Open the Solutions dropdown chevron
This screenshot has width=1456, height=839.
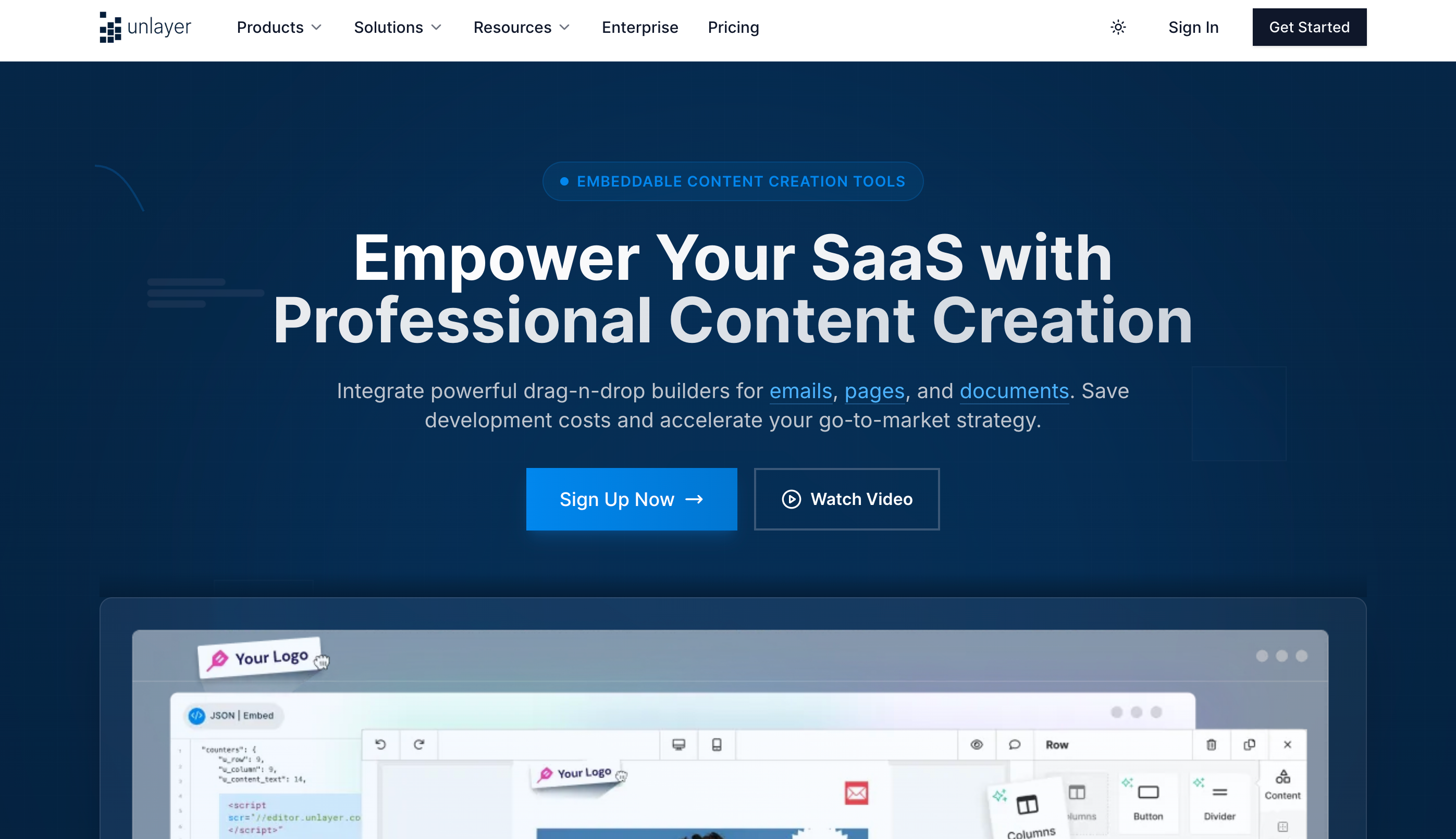(x=436, y=27)
